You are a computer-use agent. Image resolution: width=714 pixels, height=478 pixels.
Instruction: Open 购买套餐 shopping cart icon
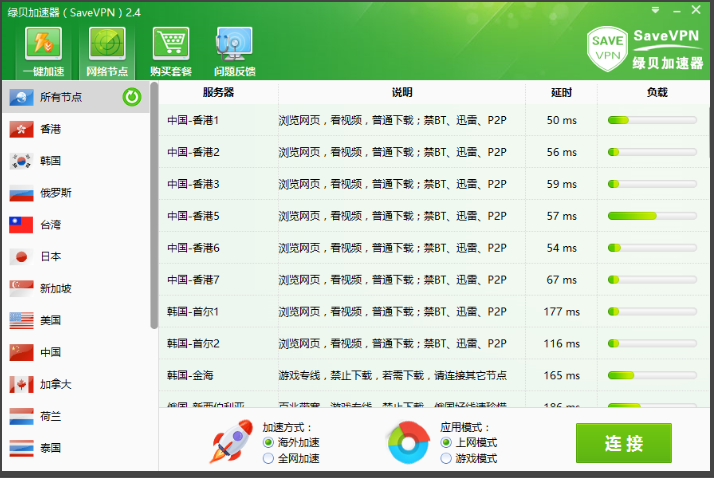click(x=170, y=44)
